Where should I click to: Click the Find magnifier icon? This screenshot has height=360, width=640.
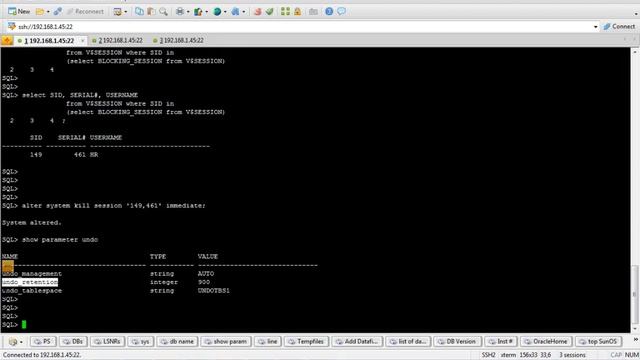[163, 11]
